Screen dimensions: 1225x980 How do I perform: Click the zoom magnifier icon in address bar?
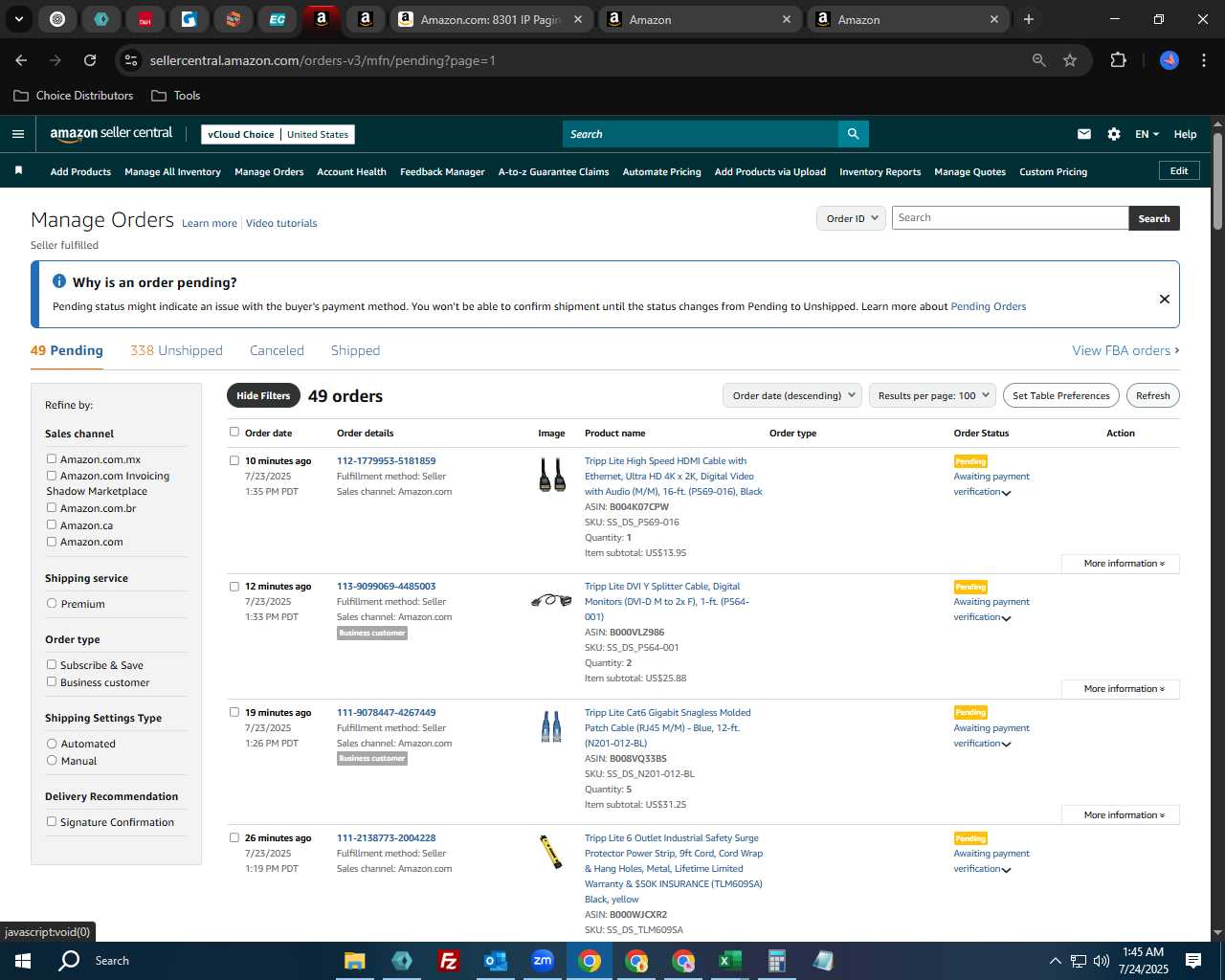tap(1039, 60)
